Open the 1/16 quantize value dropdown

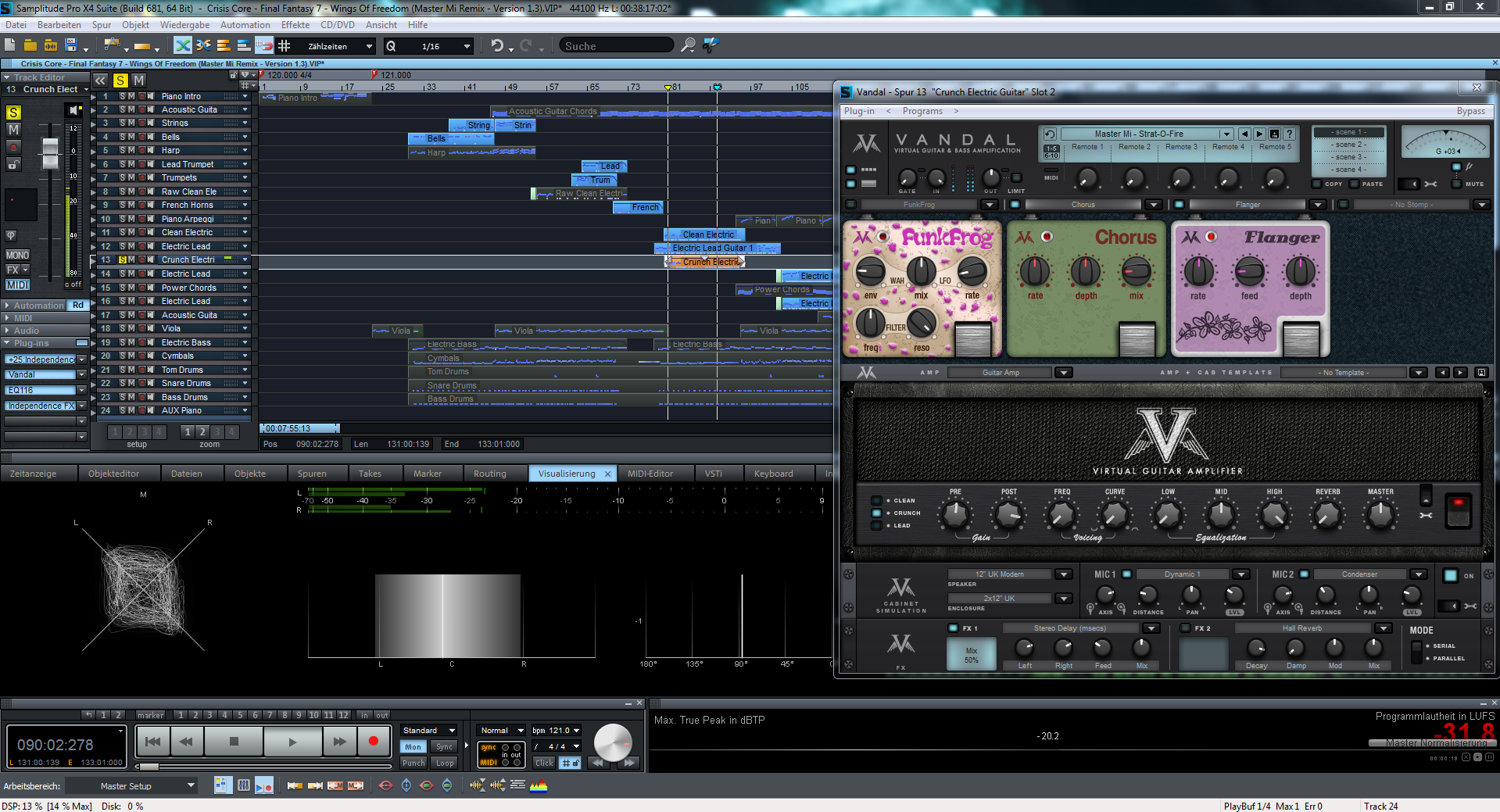[x=467, y=46]
